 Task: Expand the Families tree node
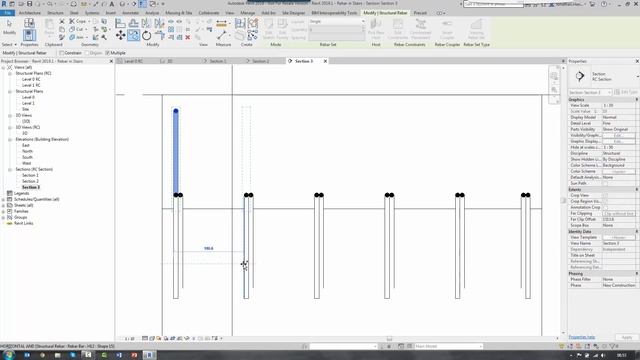(x=4, y=211)
